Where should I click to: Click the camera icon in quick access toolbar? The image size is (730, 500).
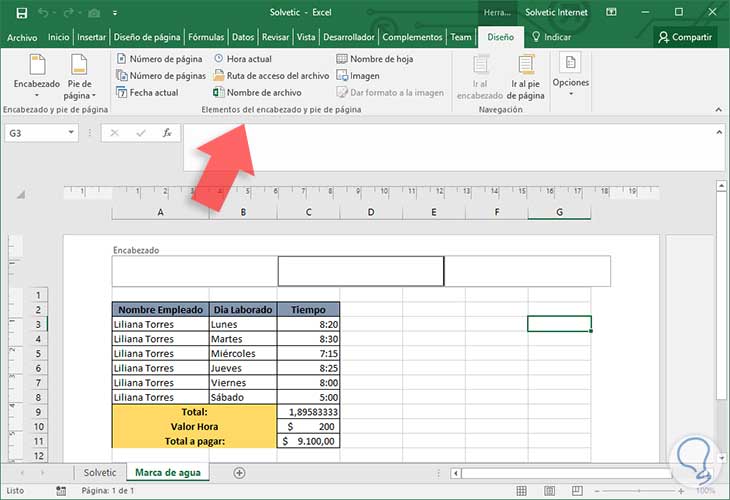pyautogui.click(x=94, y=13)
